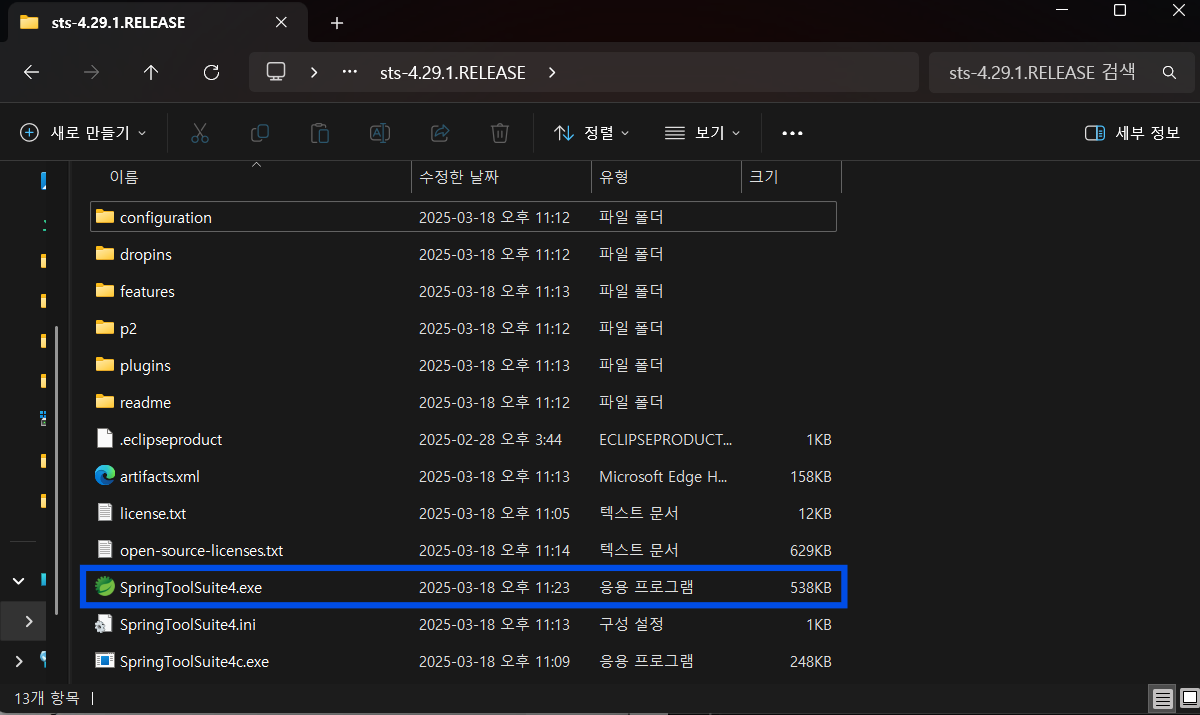Toggle the 세부 정보 details pane
Screen dimensions: 1200x715
1132,132
